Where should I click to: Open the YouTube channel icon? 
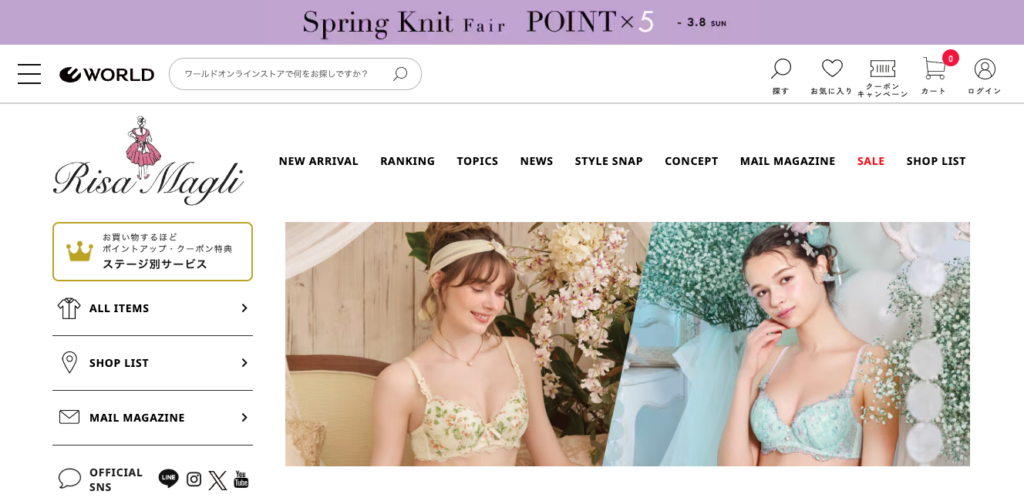pos(241,480)
